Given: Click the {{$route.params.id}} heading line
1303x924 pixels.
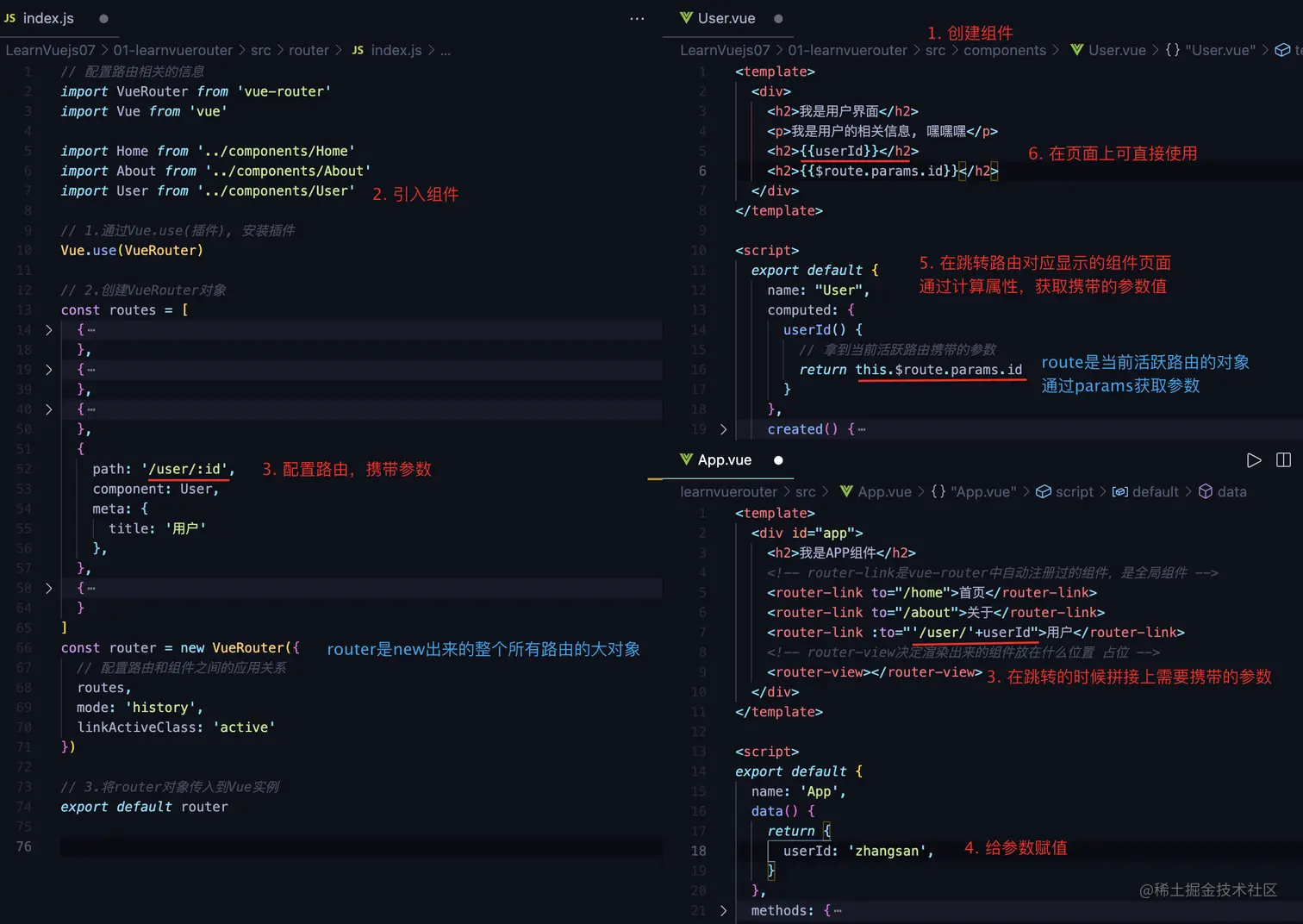Looking at the screenshot, I should coord(882,171).
